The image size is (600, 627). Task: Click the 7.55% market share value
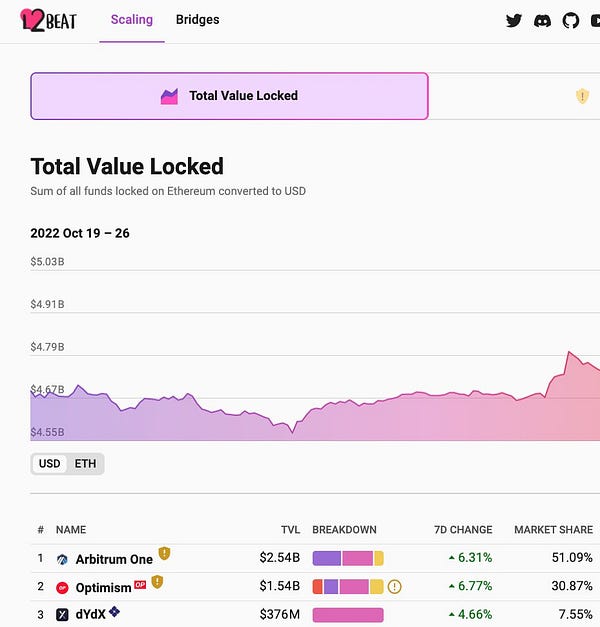576,614
